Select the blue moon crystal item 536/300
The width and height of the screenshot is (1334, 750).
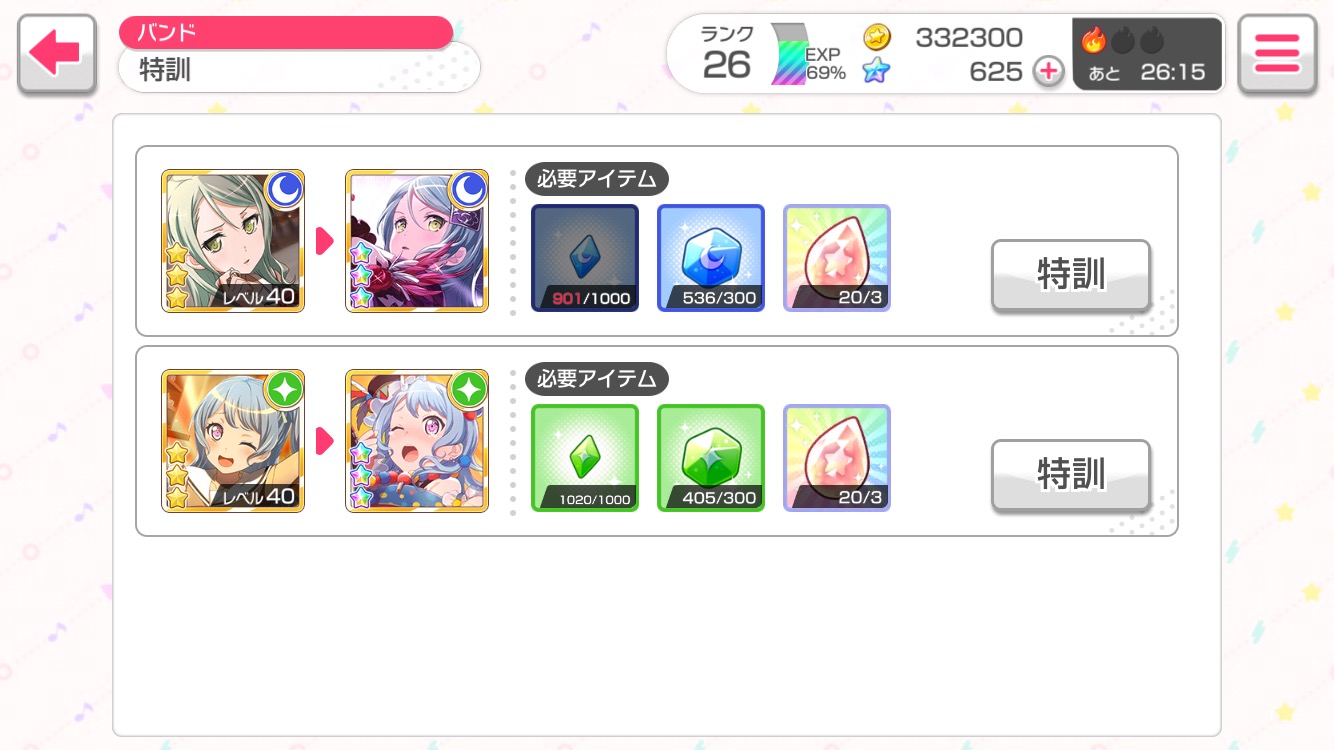pyautogui.click(x=711, y=258)
